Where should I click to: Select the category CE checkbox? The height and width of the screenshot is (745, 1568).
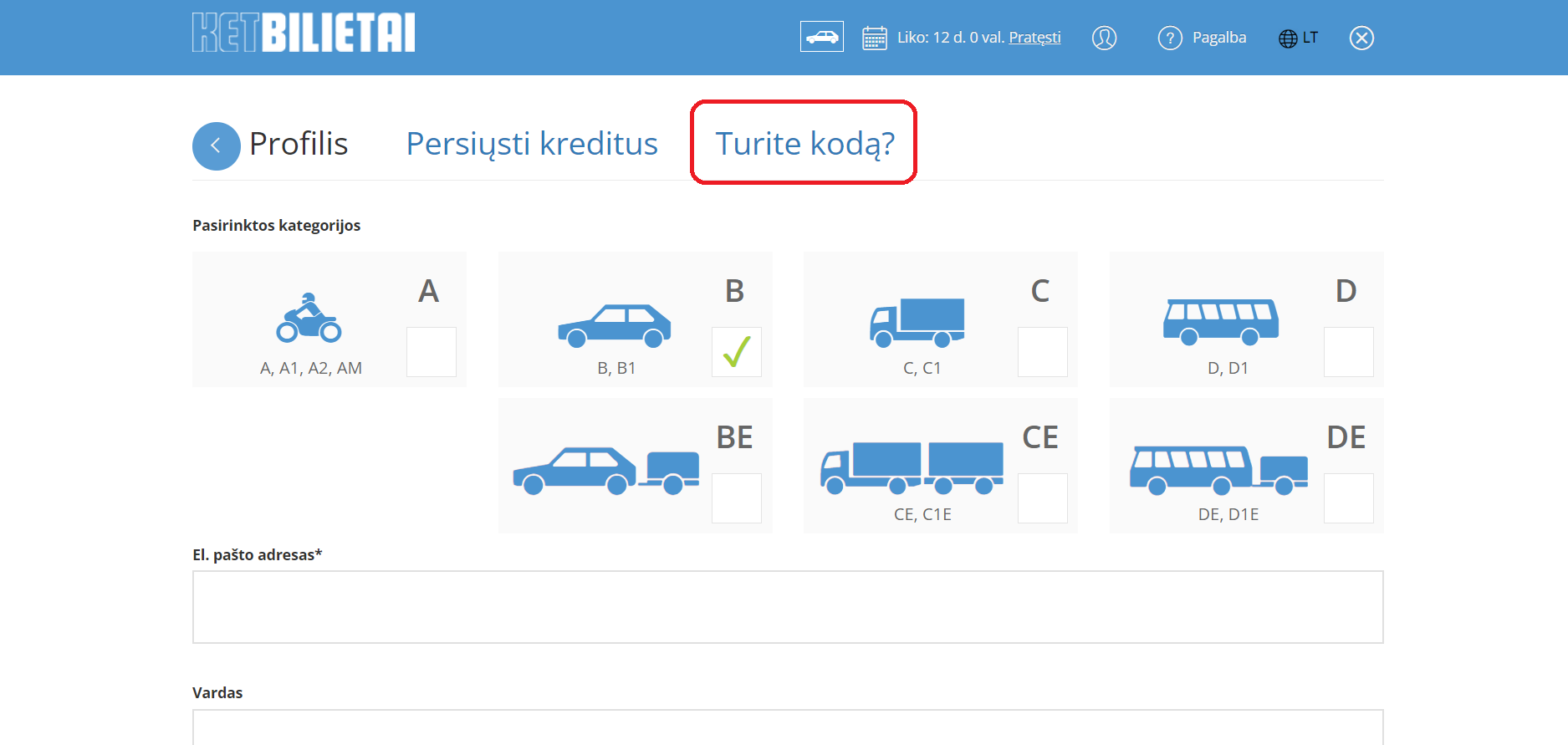click(x=1042, y=498)
